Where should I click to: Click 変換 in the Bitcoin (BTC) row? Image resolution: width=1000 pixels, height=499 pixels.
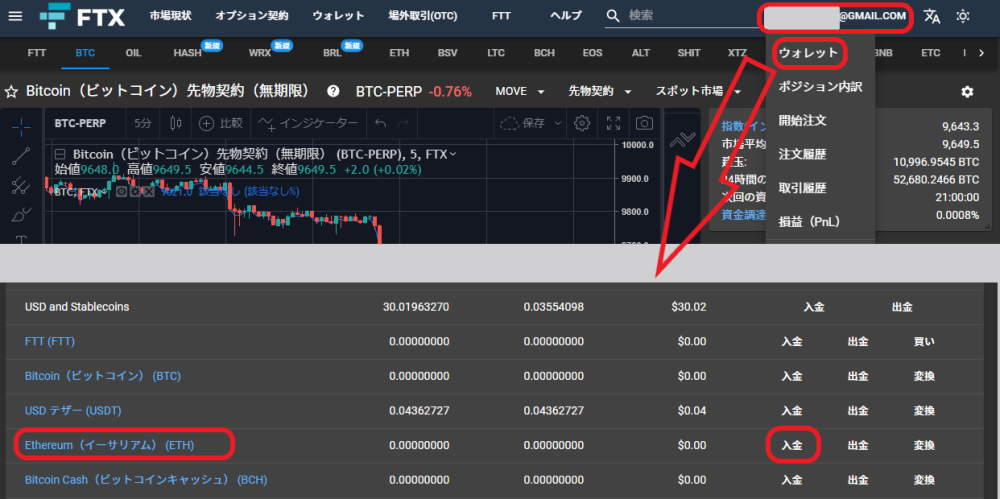(924, 376)
